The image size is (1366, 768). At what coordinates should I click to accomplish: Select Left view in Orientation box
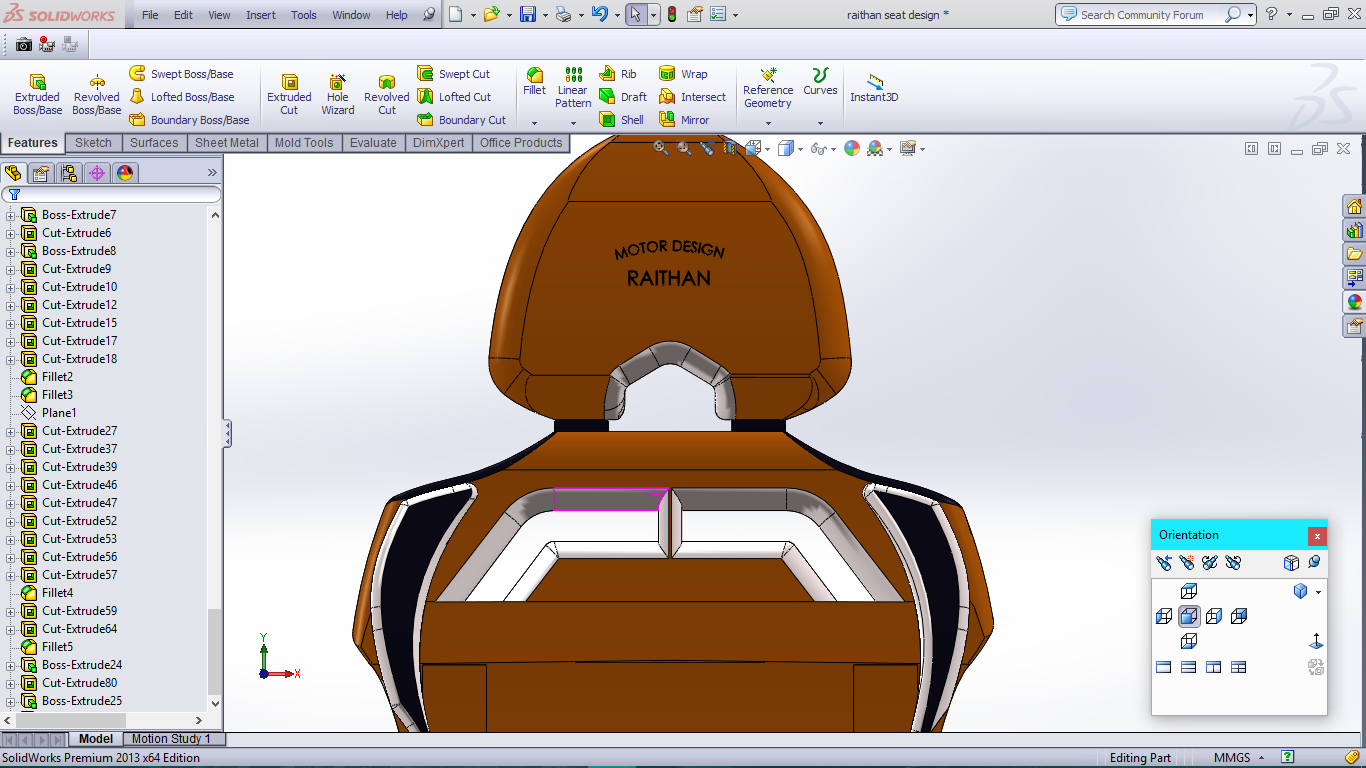1164,616
